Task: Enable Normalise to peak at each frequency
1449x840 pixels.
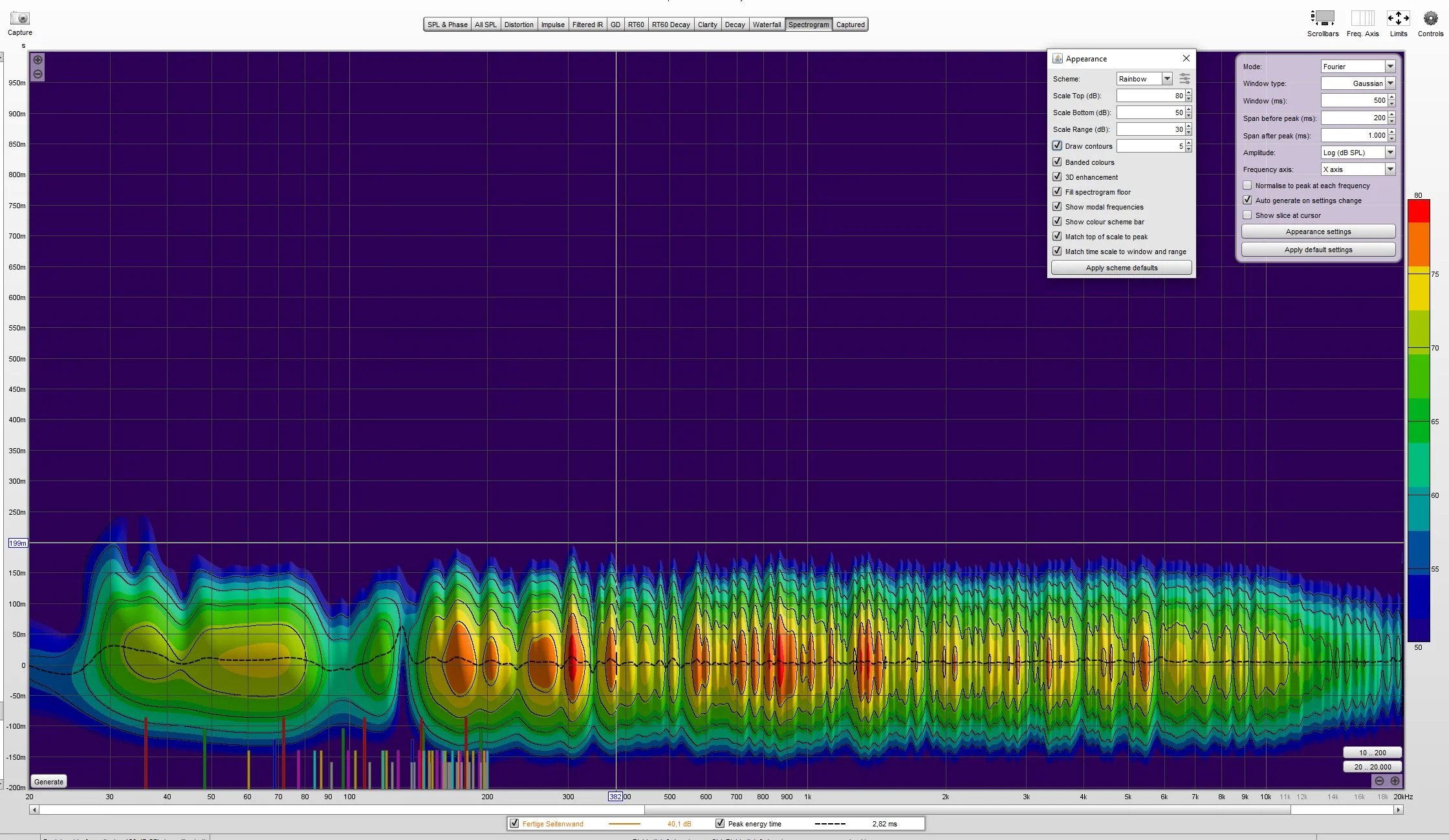Action: click(1247, 186)
